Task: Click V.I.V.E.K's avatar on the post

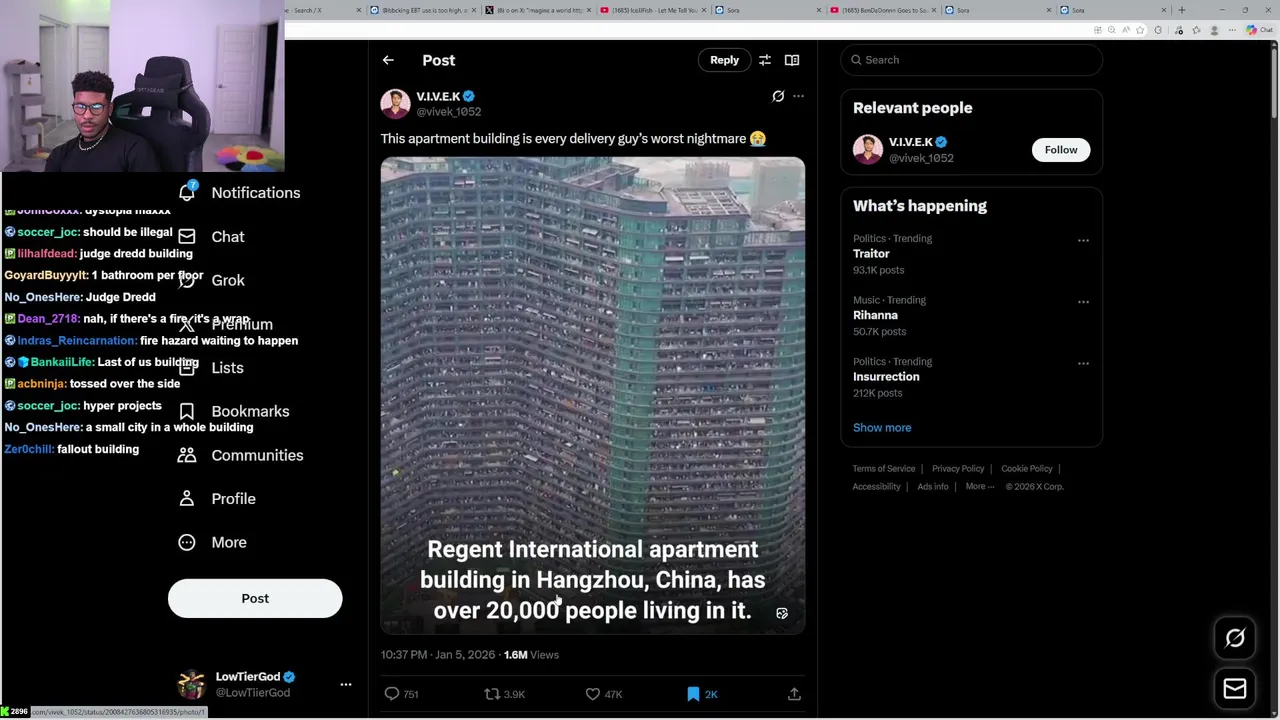Action: pos(395,103)
